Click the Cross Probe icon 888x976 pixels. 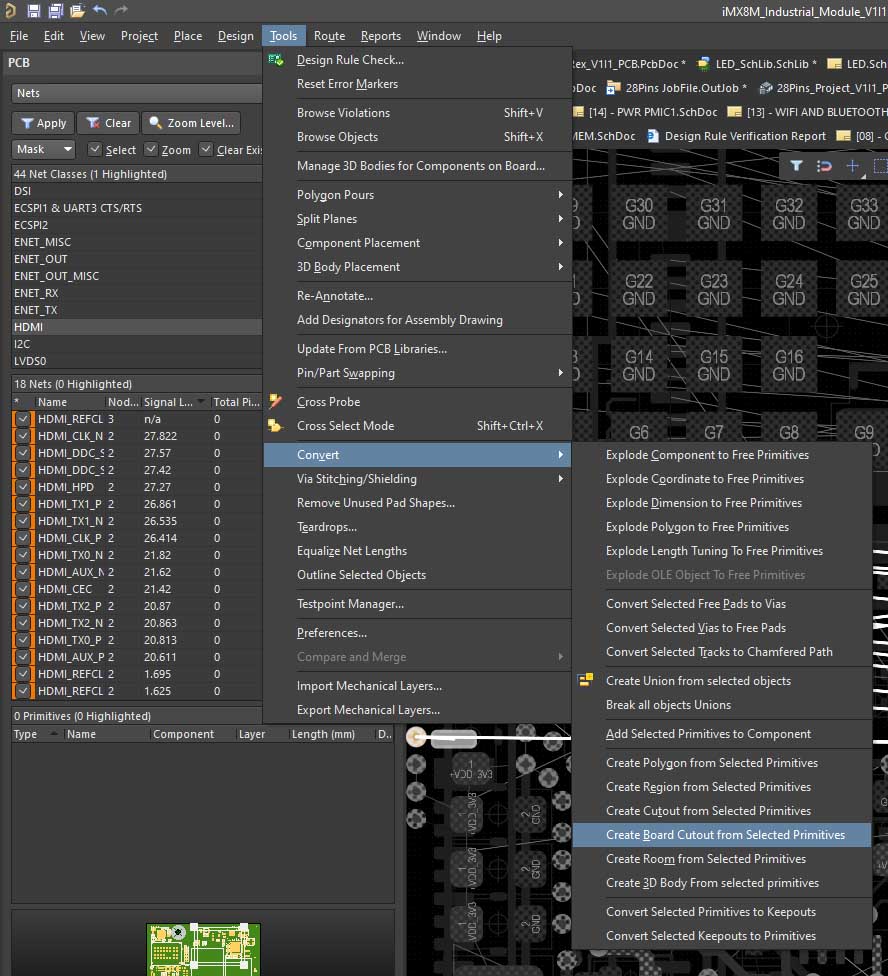(276, 402)
